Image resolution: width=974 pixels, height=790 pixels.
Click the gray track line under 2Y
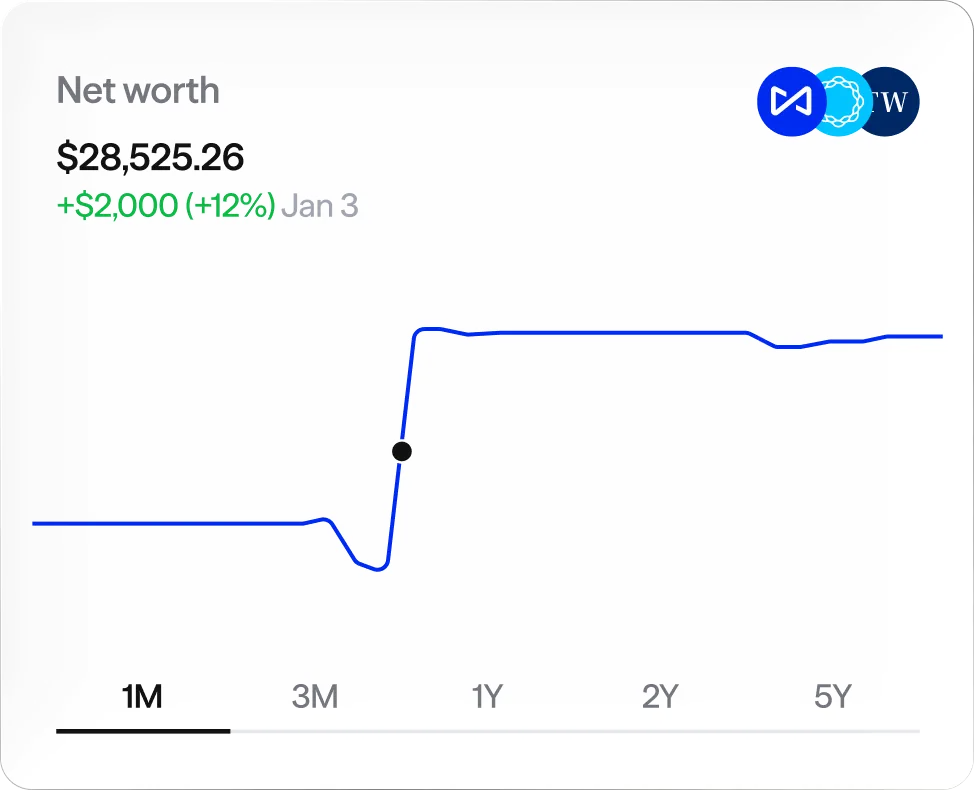pos(660,731)
